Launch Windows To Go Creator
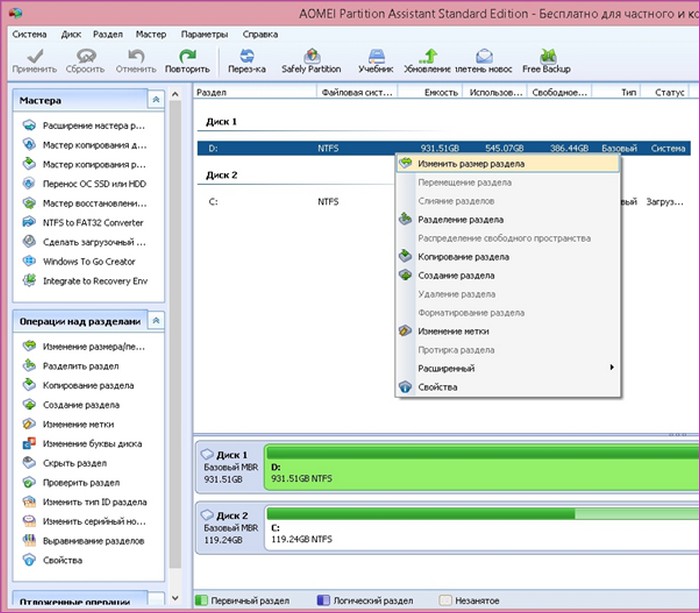Viewport: 700px width, 613px height. [88, 261]
